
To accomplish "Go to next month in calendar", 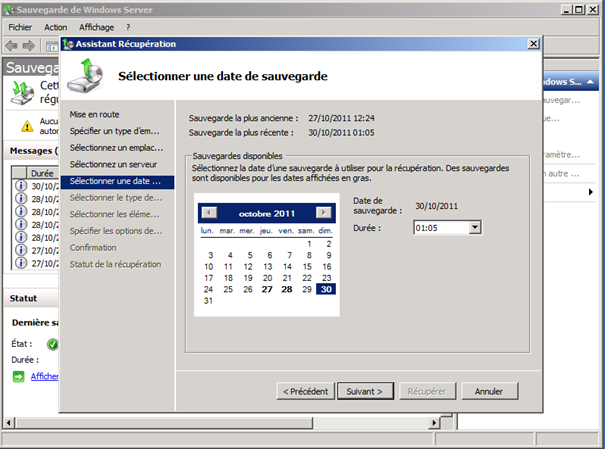I will pos(323,213).
